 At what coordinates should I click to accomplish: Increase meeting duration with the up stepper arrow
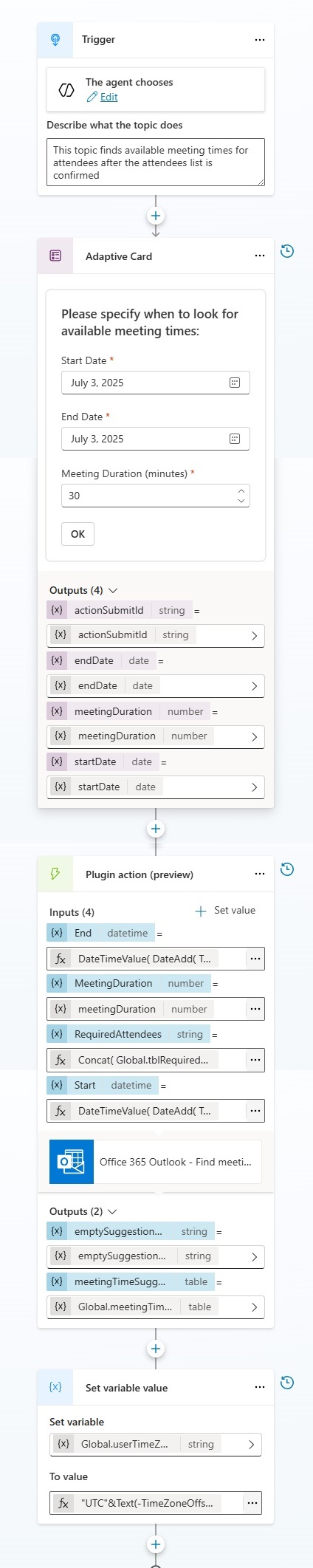pyautogui.click(x=241, y=490)
